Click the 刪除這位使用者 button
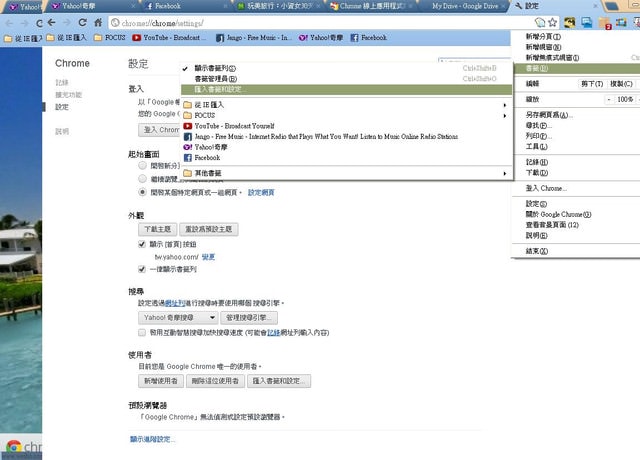The height and width of the screenshot is (460, 640). click(x=215, y=381)
